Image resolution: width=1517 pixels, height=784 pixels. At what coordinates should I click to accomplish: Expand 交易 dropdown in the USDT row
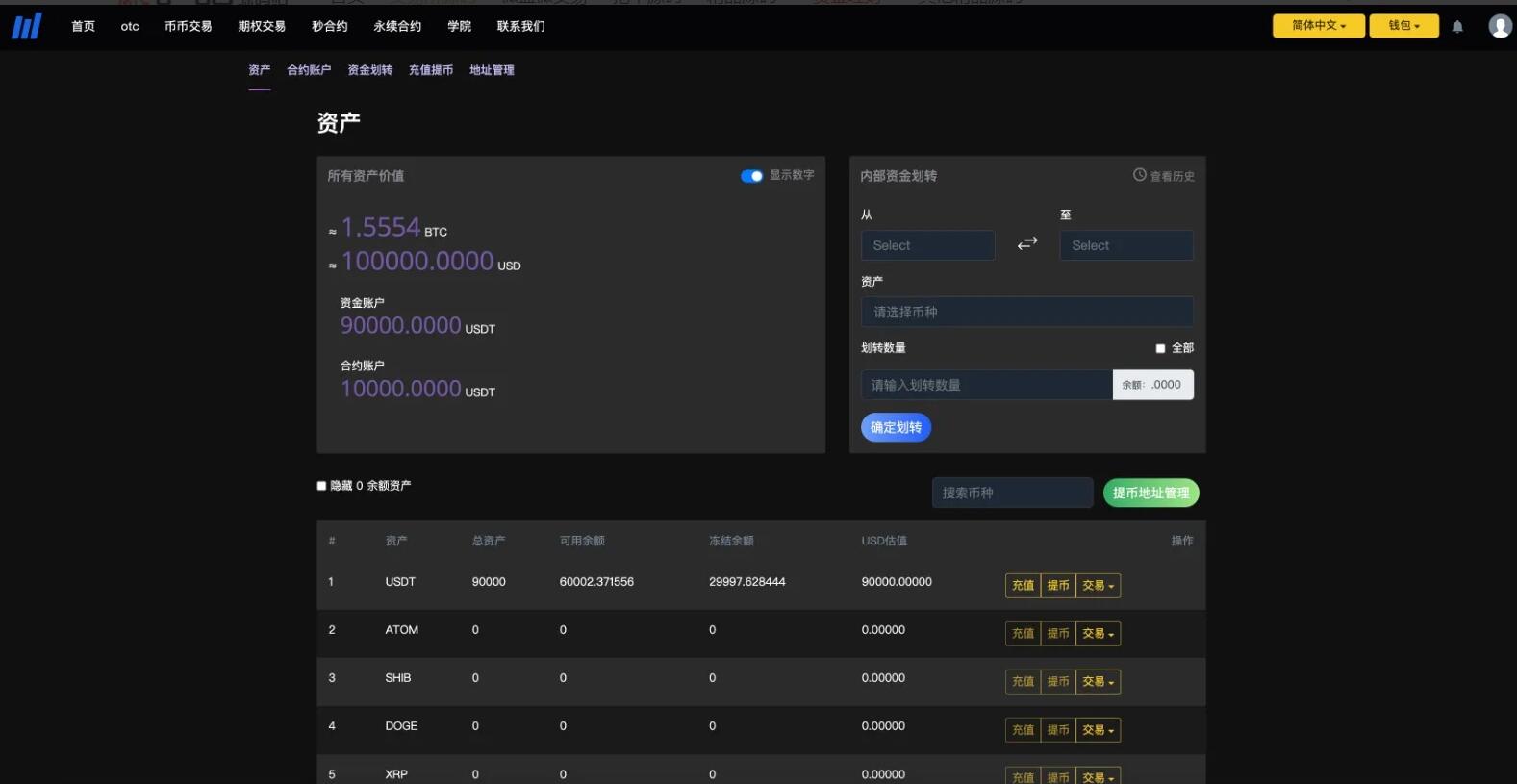1098,586
